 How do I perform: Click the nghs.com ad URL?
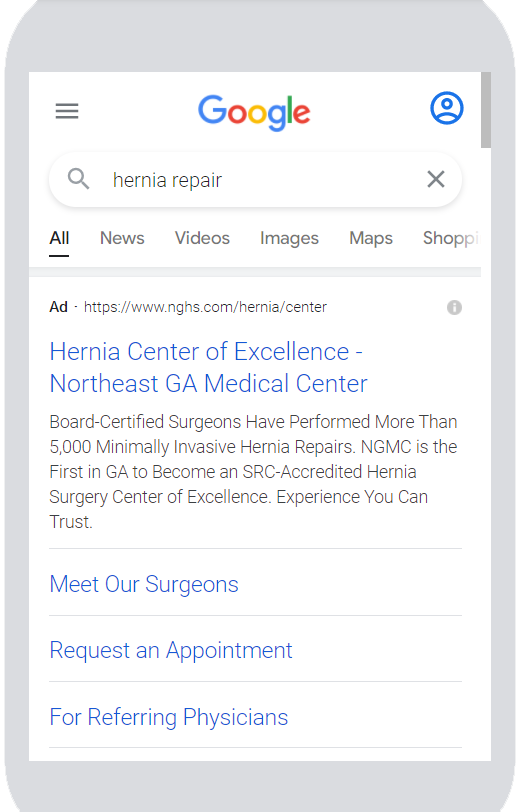coord(205,307)
